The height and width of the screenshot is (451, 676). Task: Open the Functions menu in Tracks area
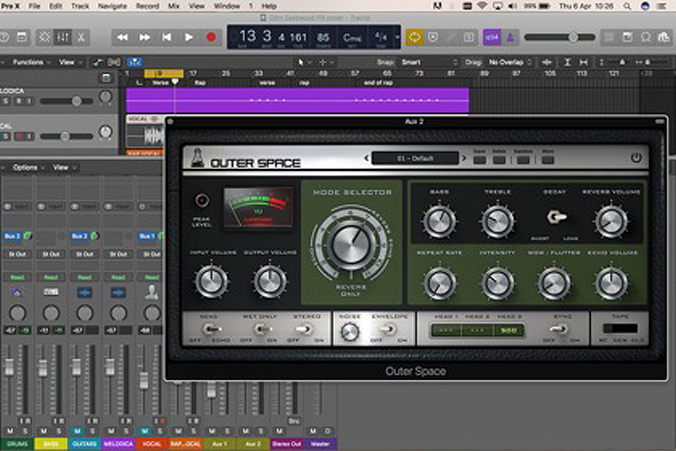pos(31,63)
